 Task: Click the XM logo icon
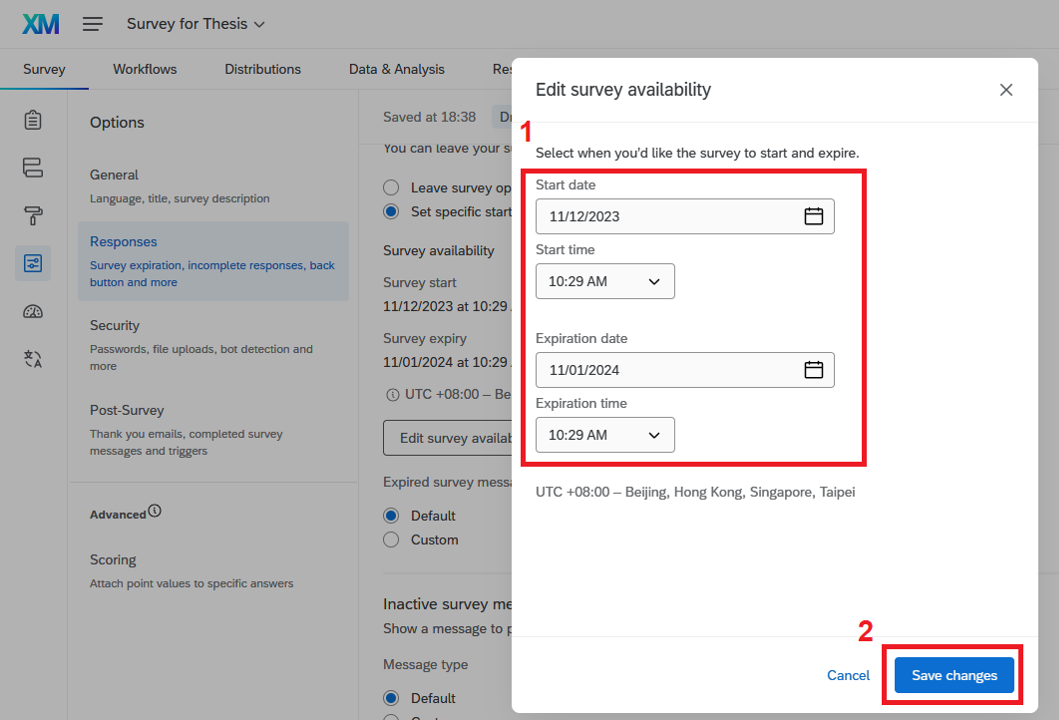tap(40, 24)
